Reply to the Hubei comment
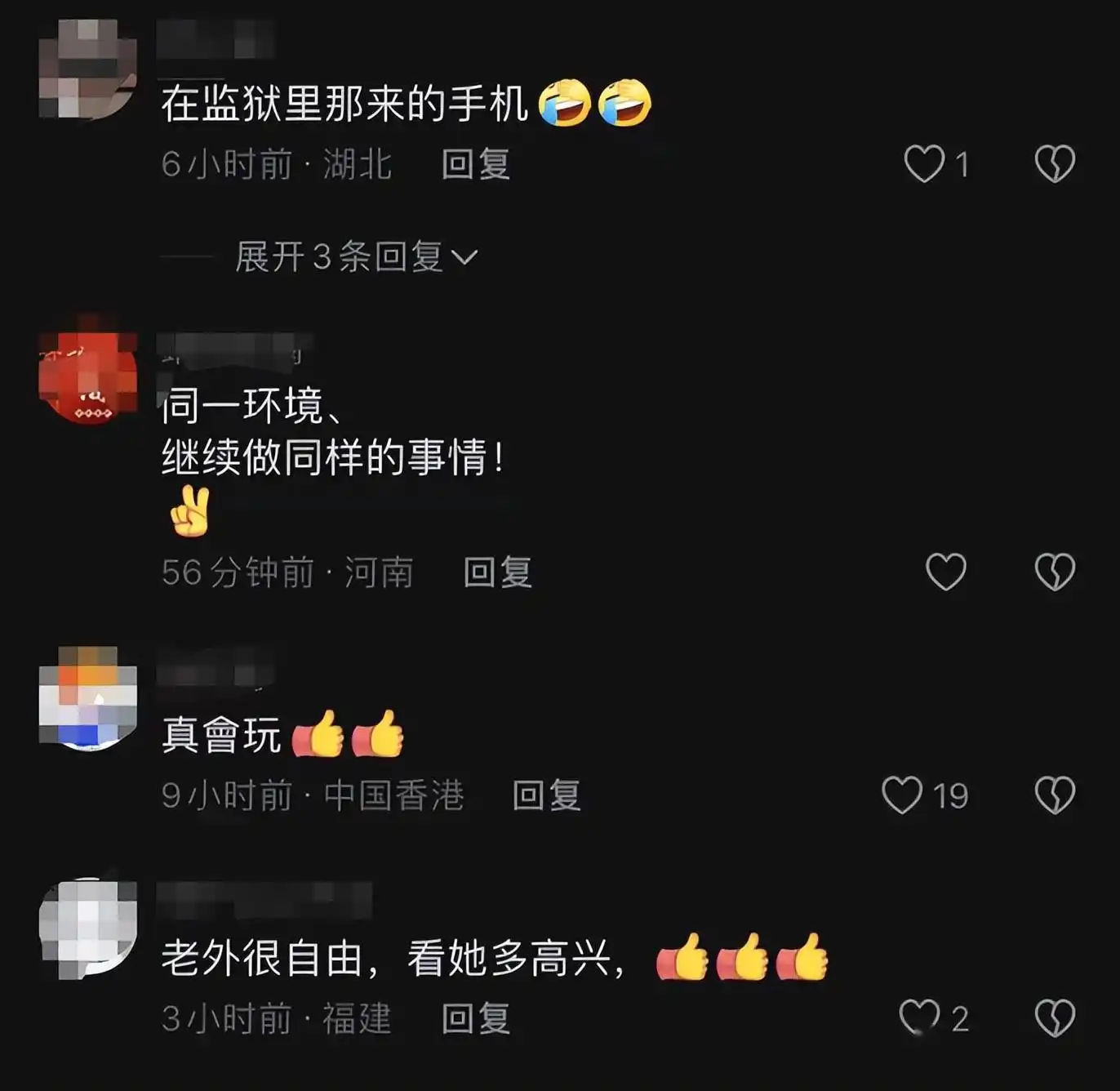Screen dimensions: 1120x1091 click(476, 164)
